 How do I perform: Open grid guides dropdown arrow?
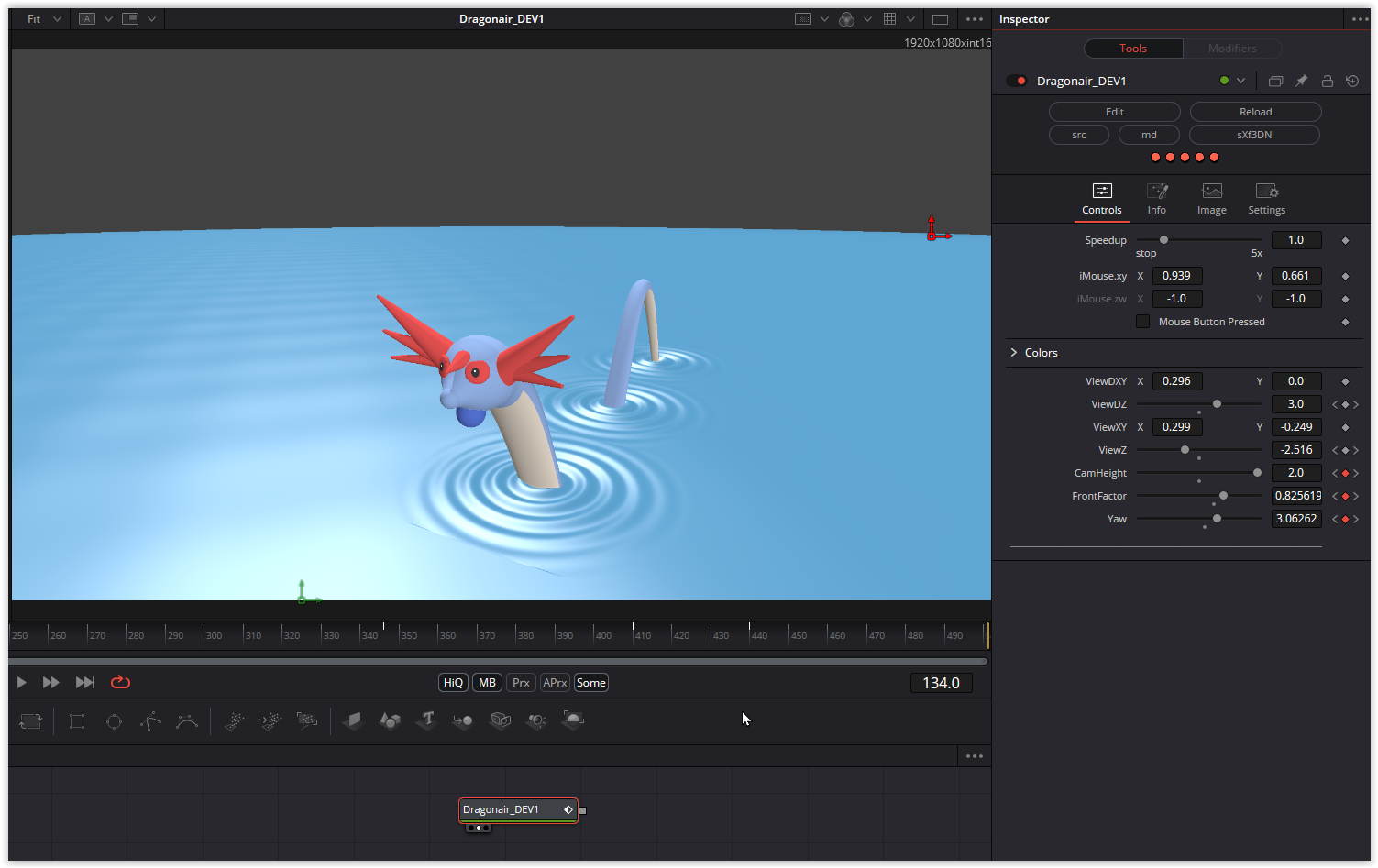910,19
